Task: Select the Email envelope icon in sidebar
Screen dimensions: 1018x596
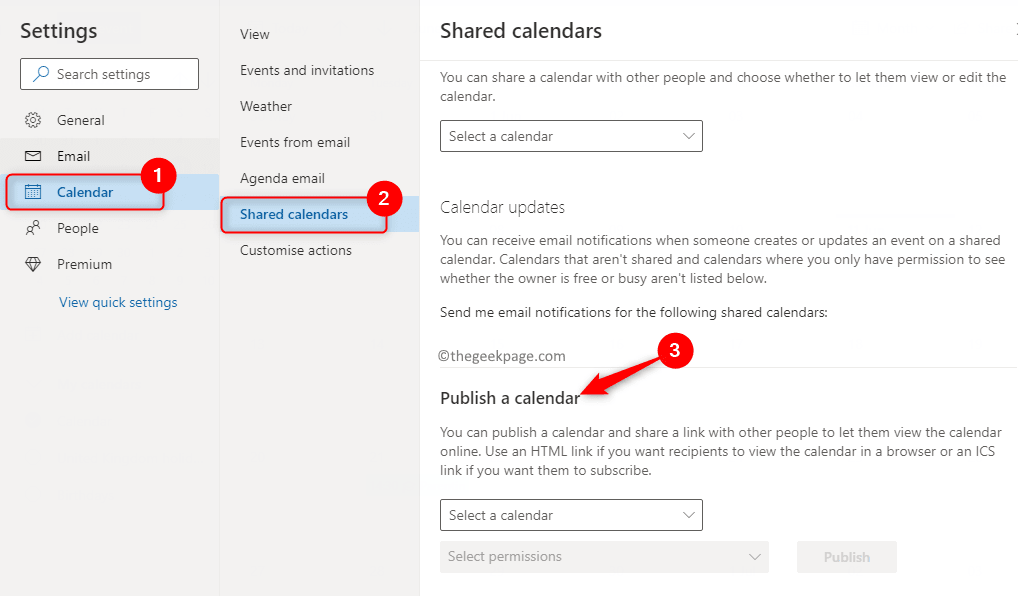Action: [x=31, y=155]
